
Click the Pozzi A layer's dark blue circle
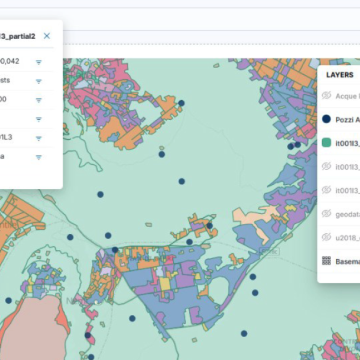[x=326, y=119]
